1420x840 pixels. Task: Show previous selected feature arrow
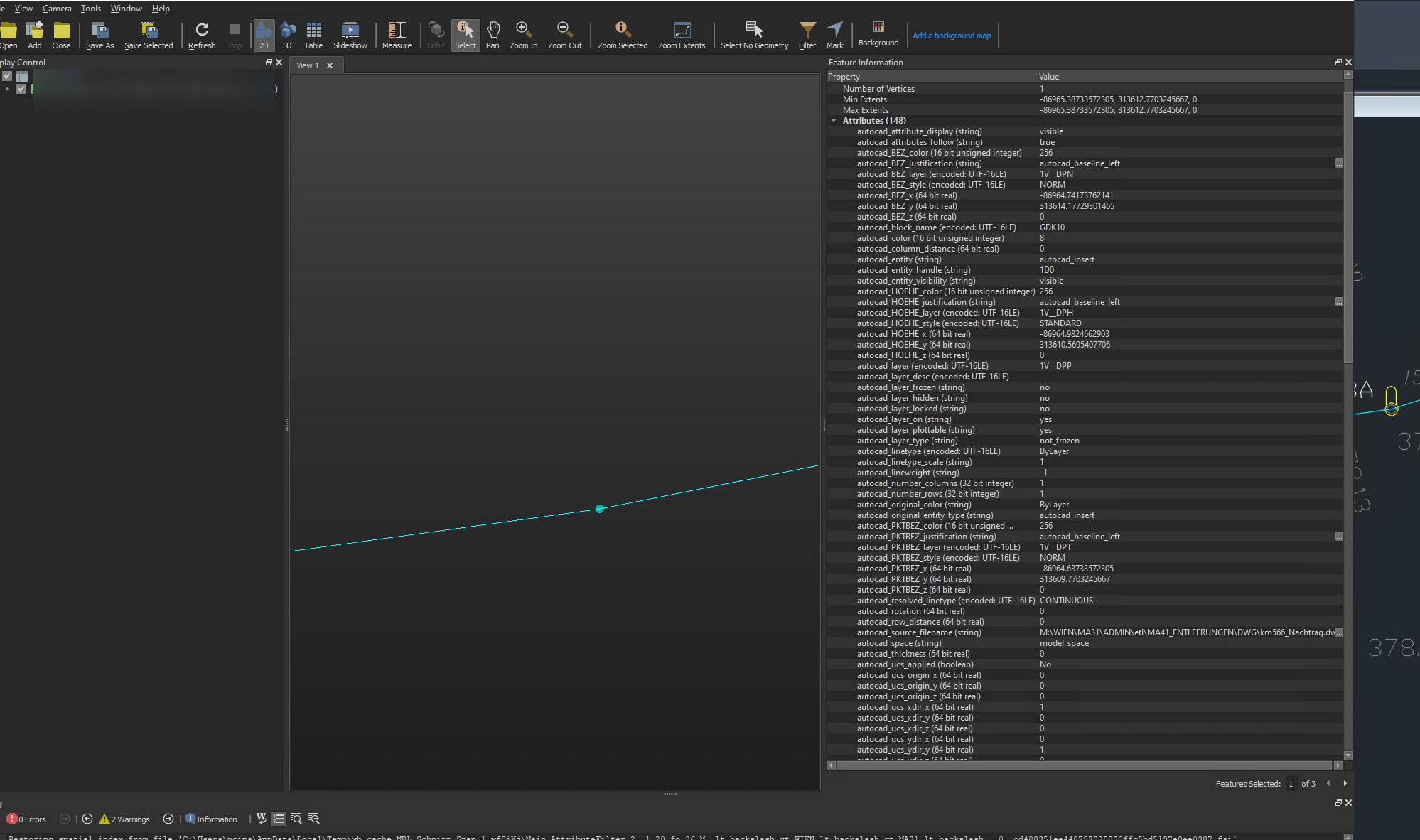1328,783
